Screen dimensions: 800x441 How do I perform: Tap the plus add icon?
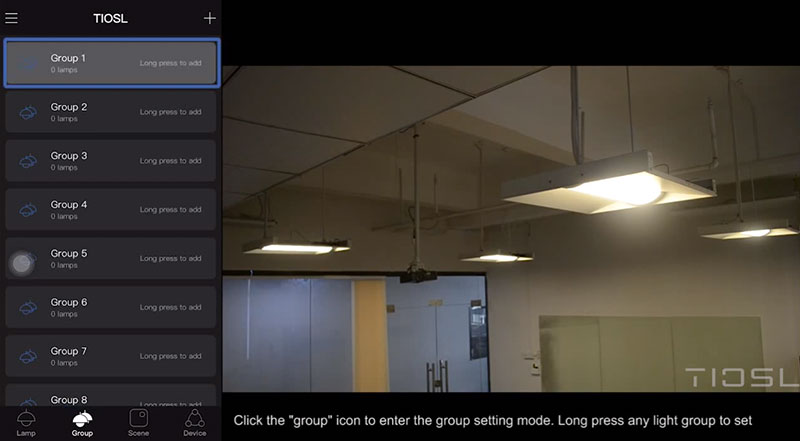[x=210, y=18]
